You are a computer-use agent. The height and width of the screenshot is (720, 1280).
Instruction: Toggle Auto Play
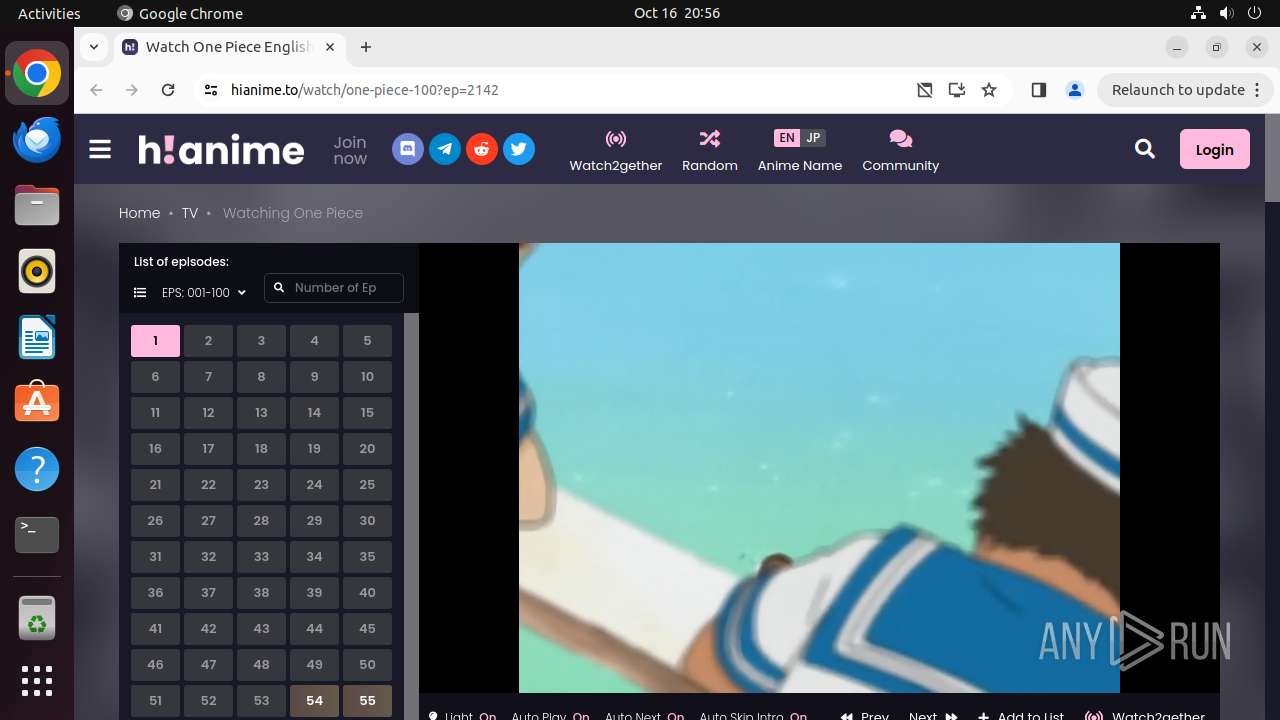pos(550,716)
